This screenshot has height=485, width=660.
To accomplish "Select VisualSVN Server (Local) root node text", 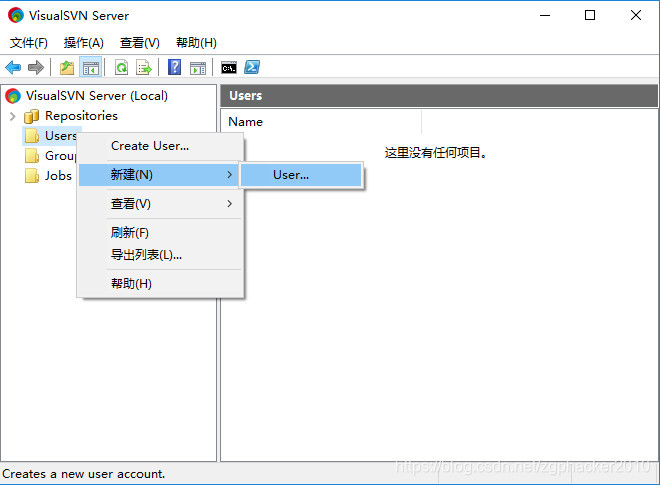I will 97,96.
